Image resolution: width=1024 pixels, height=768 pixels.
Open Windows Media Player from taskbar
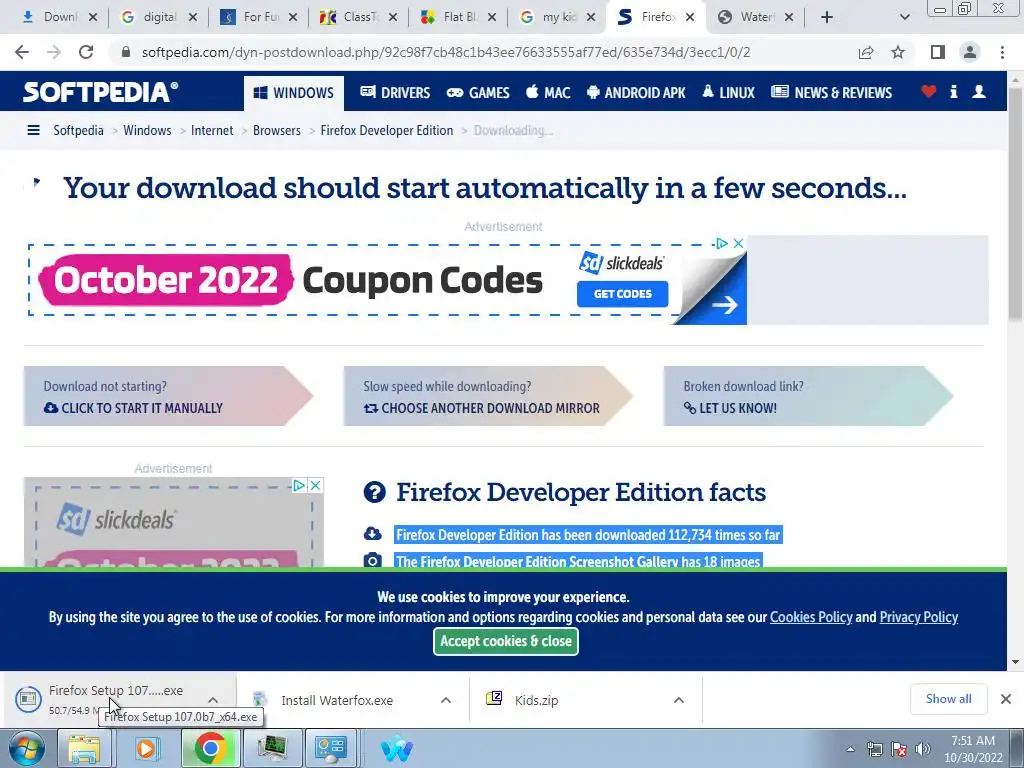(146, 748)
